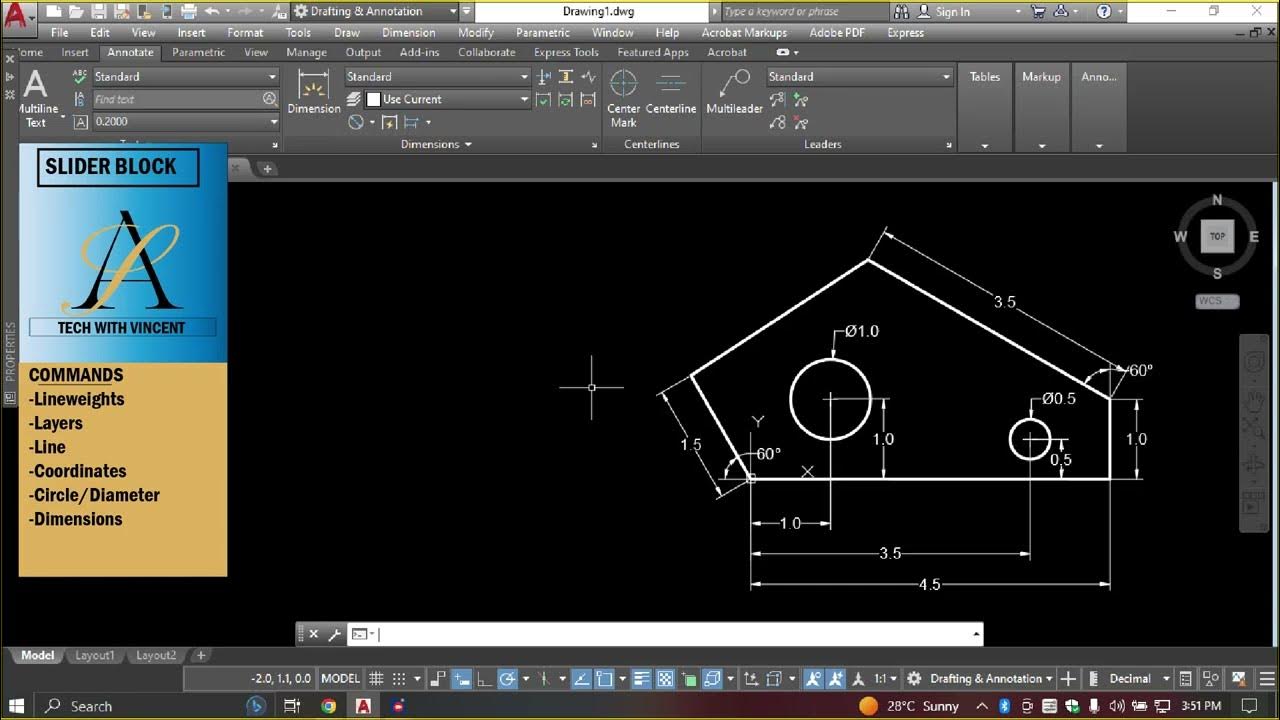Viewport: 1280px width, 720px height.
Task: Close the command line with the X
Action: [x=313, y=634]
